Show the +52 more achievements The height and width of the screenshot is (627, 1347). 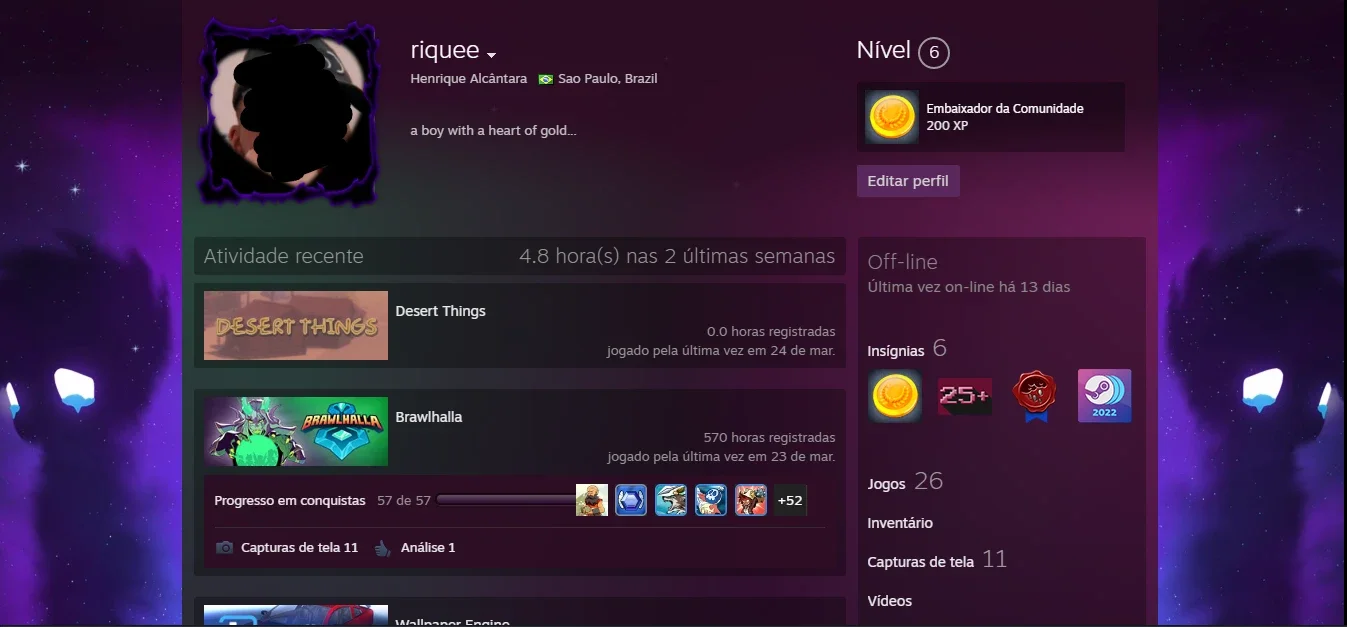790,500
